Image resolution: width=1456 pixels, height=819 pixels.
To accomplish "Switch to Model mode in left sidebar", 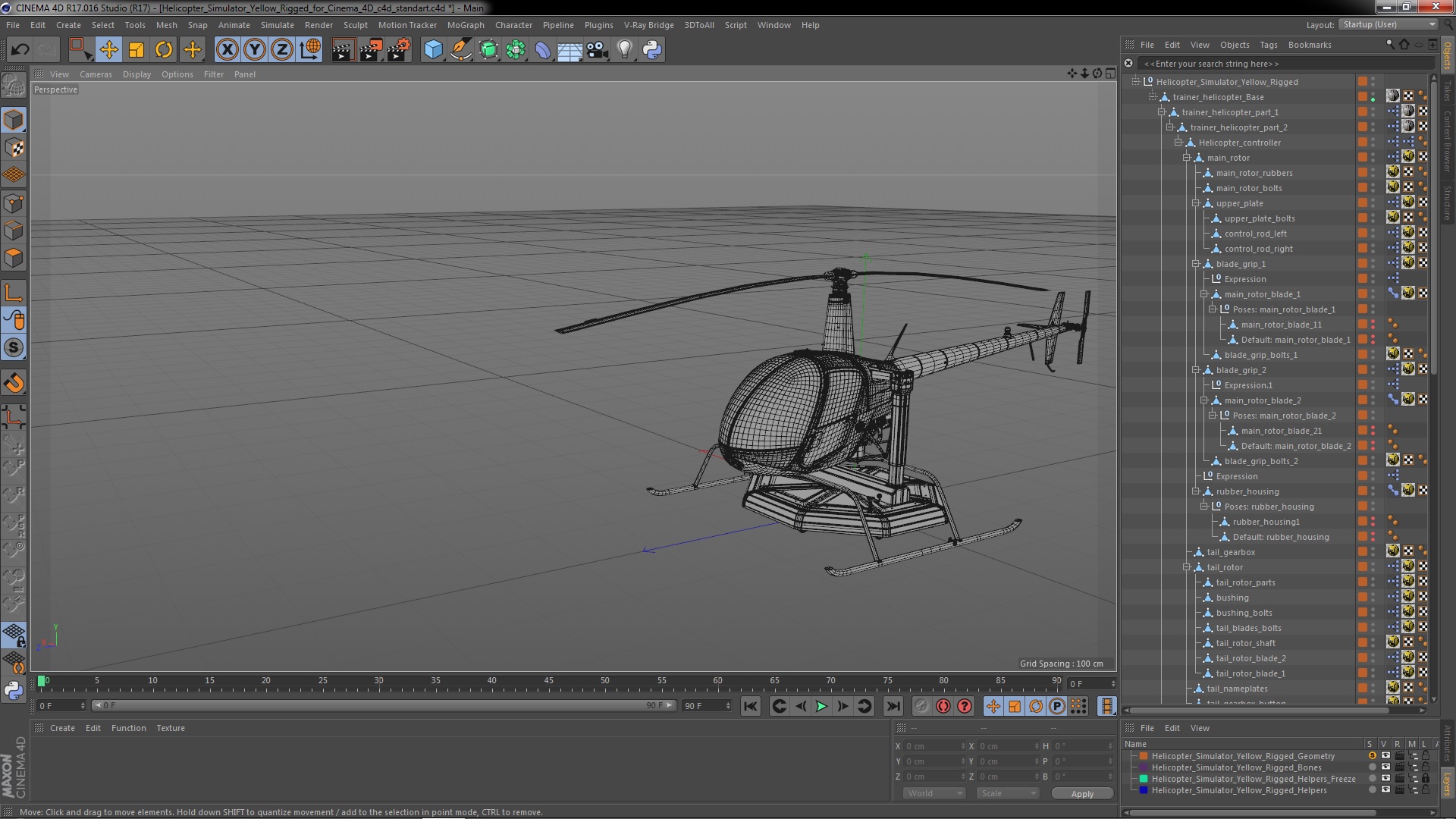I will [14, 120].
